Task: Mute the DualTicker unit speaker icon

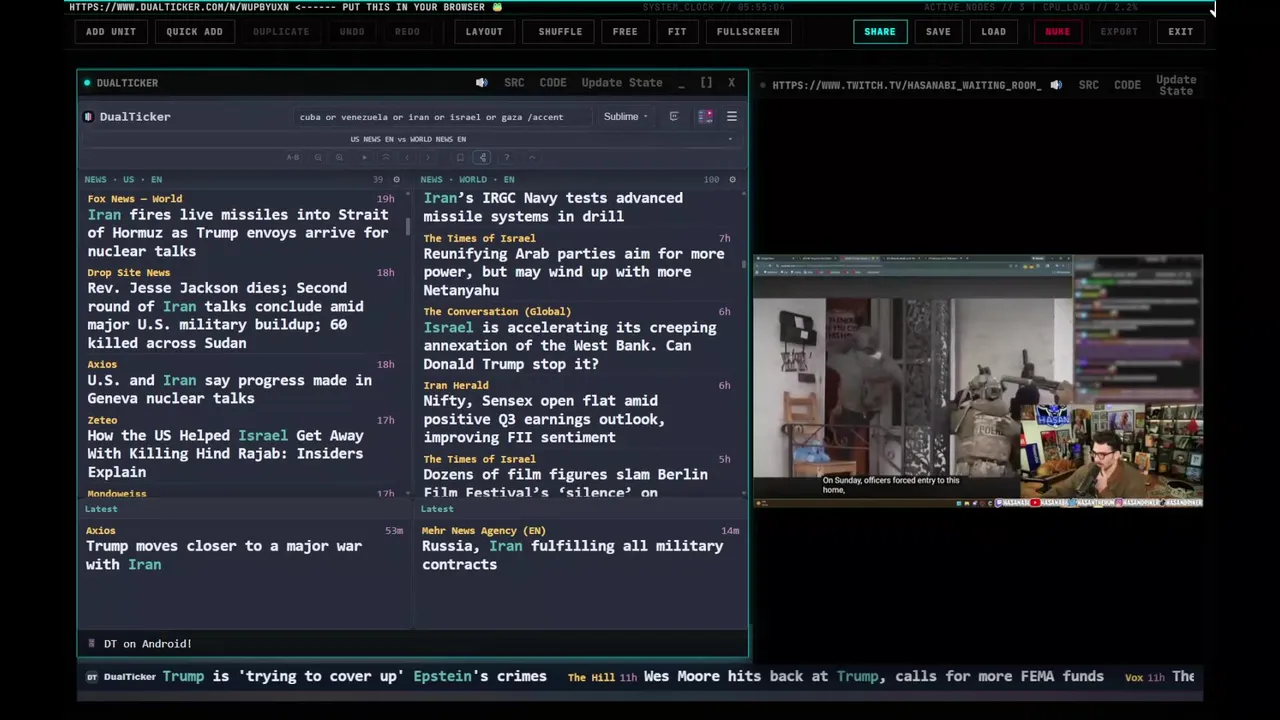Action: click(481, 83)
